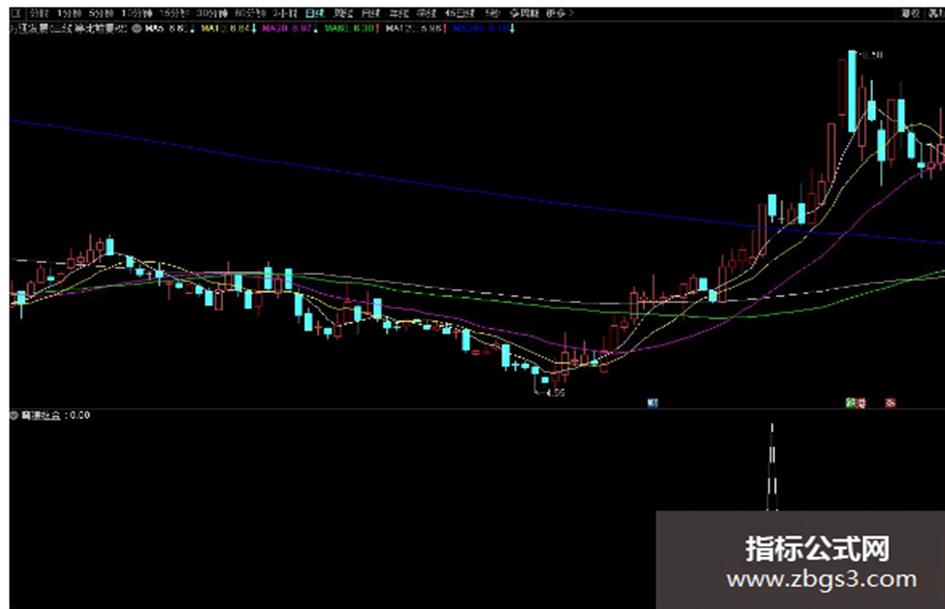
Task: Expand the 更多 more periods menu
Action: (x=560, y=13)
